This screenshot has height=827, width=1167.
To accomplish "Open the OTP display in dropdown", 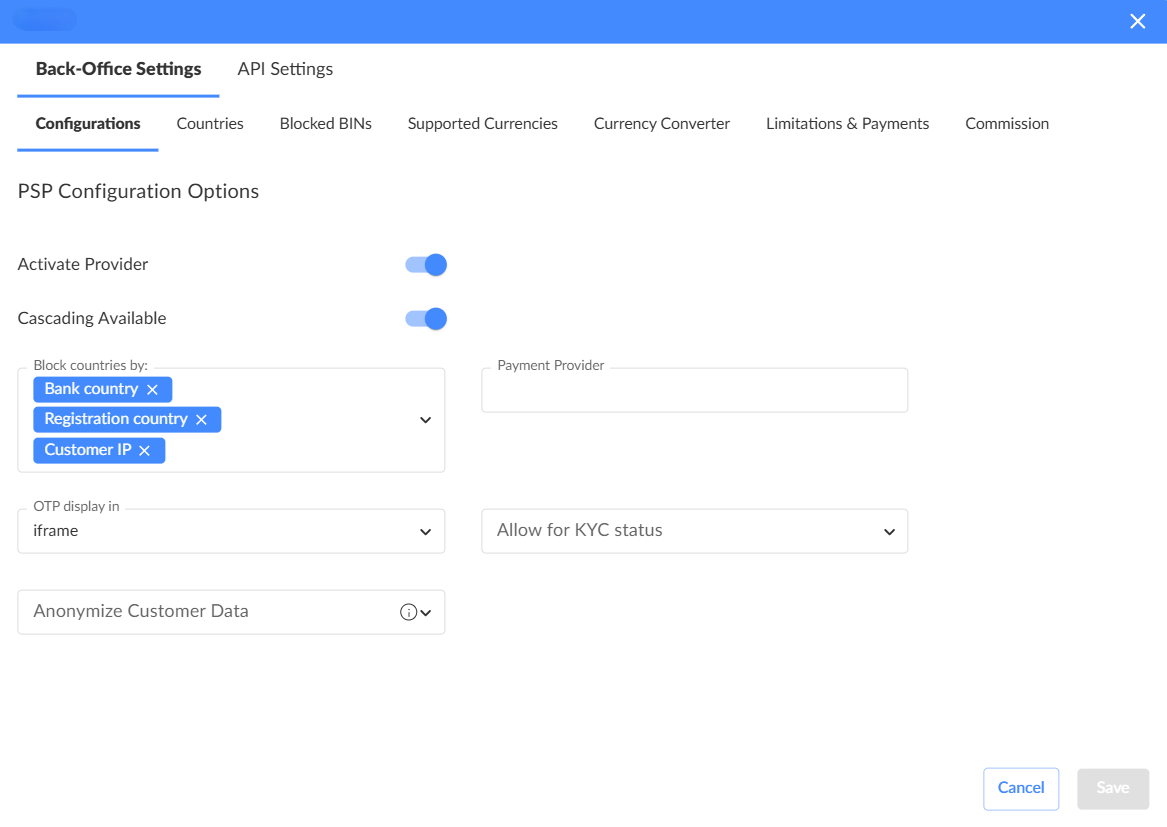I will pyautogui.click(x=425, y=531).
